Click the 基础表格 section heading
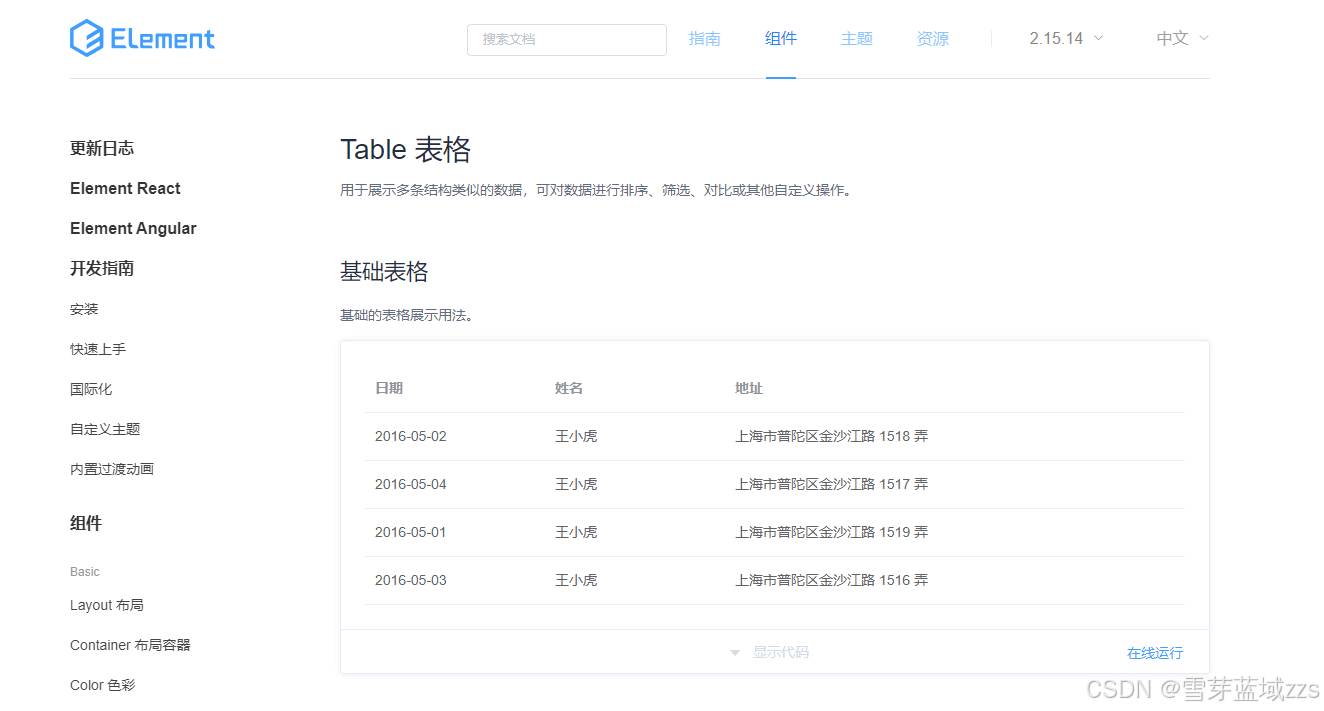This screenshot has width=1324, height=711. coord(384,271)
